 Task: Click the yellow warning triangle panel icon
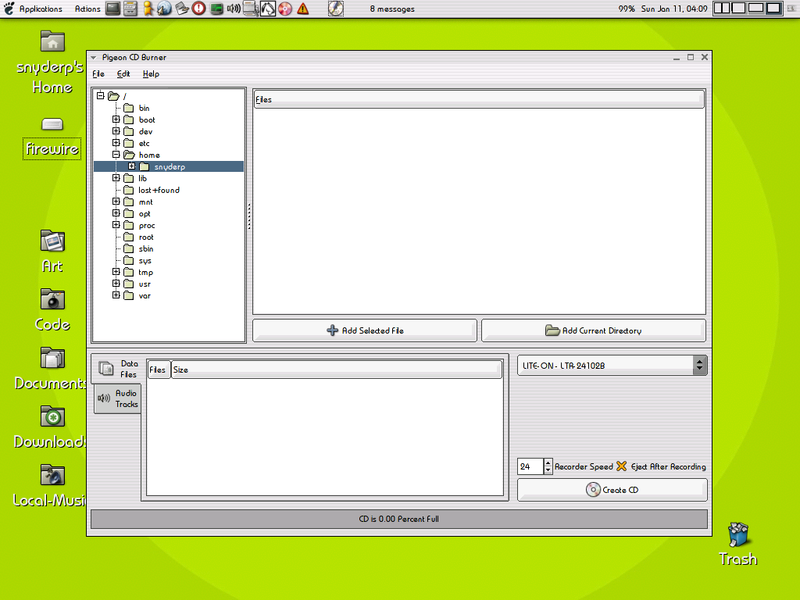coord(303,9)
